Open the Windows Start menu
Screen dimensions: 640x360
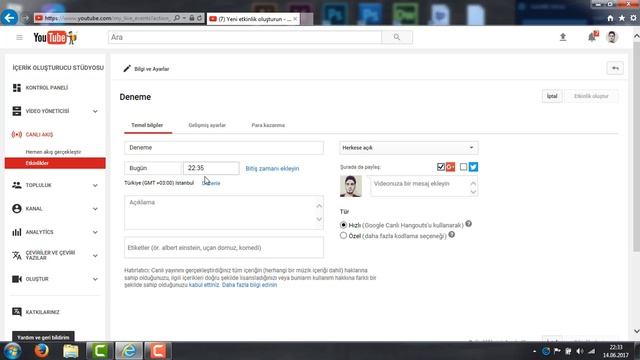[x=13, y=351]
